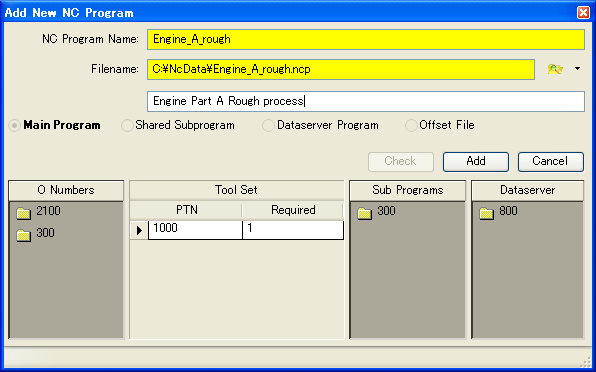The width and height of the screenshot is (596, 372).
Task: Click the Add button
Action: coord(476,161)
